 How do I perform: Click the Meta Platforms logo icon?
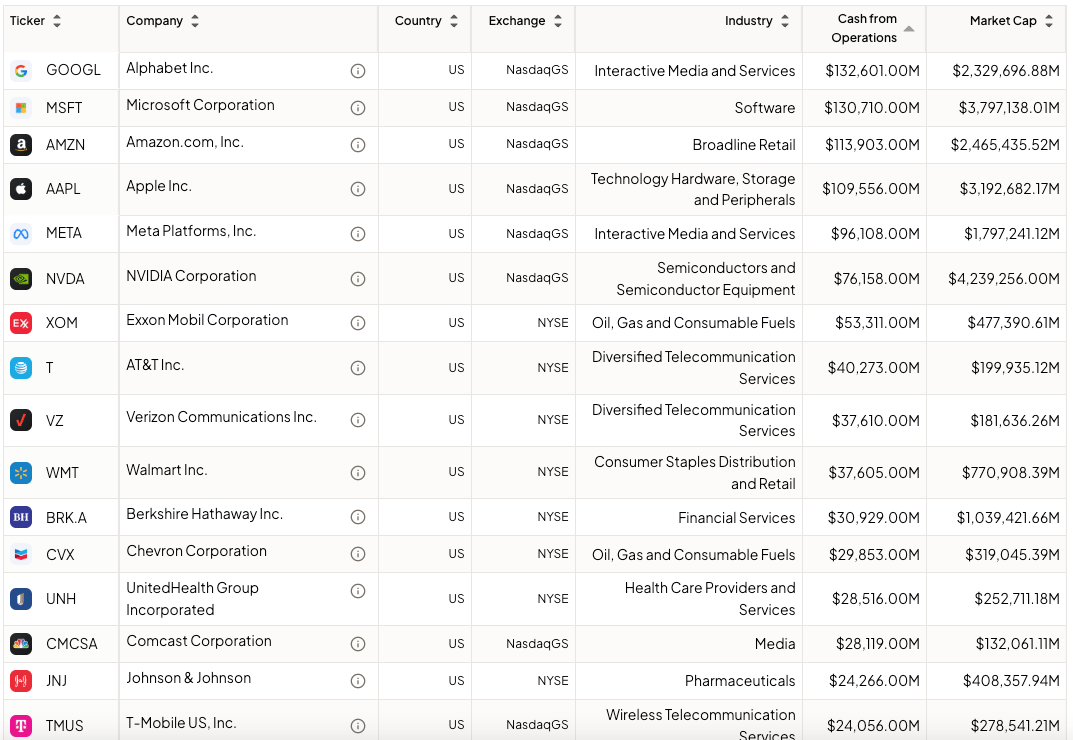click(21, 234)
